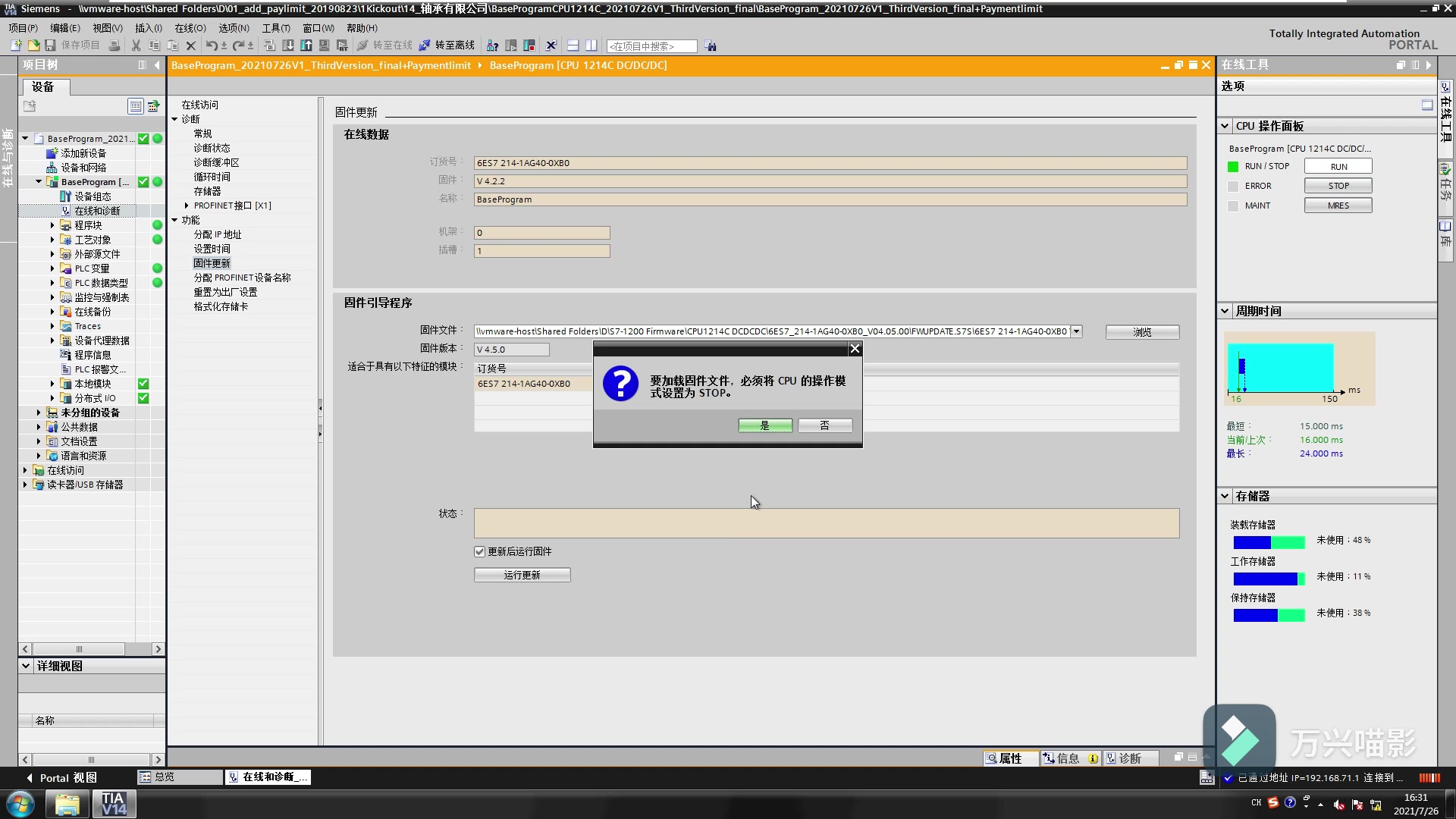This screenshot has height=819, width=1456.
Task: Open Windows Start menu
Action: click(20, 804)
